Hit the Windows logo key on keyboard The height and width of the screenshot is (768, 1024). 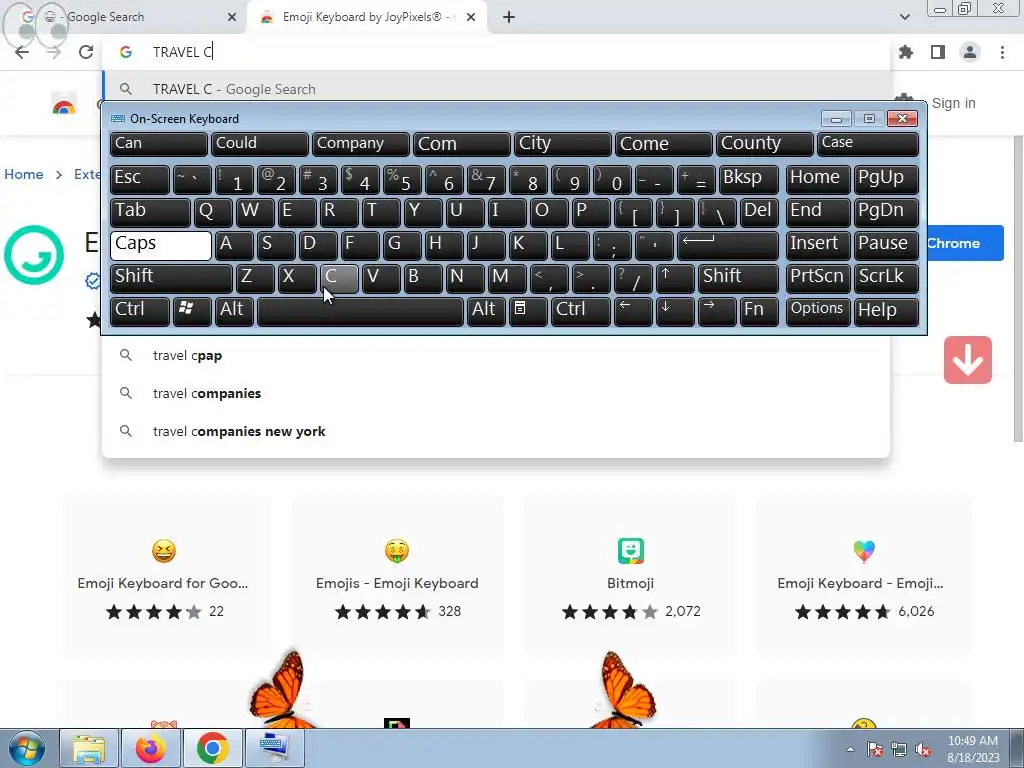pos(192,311)
